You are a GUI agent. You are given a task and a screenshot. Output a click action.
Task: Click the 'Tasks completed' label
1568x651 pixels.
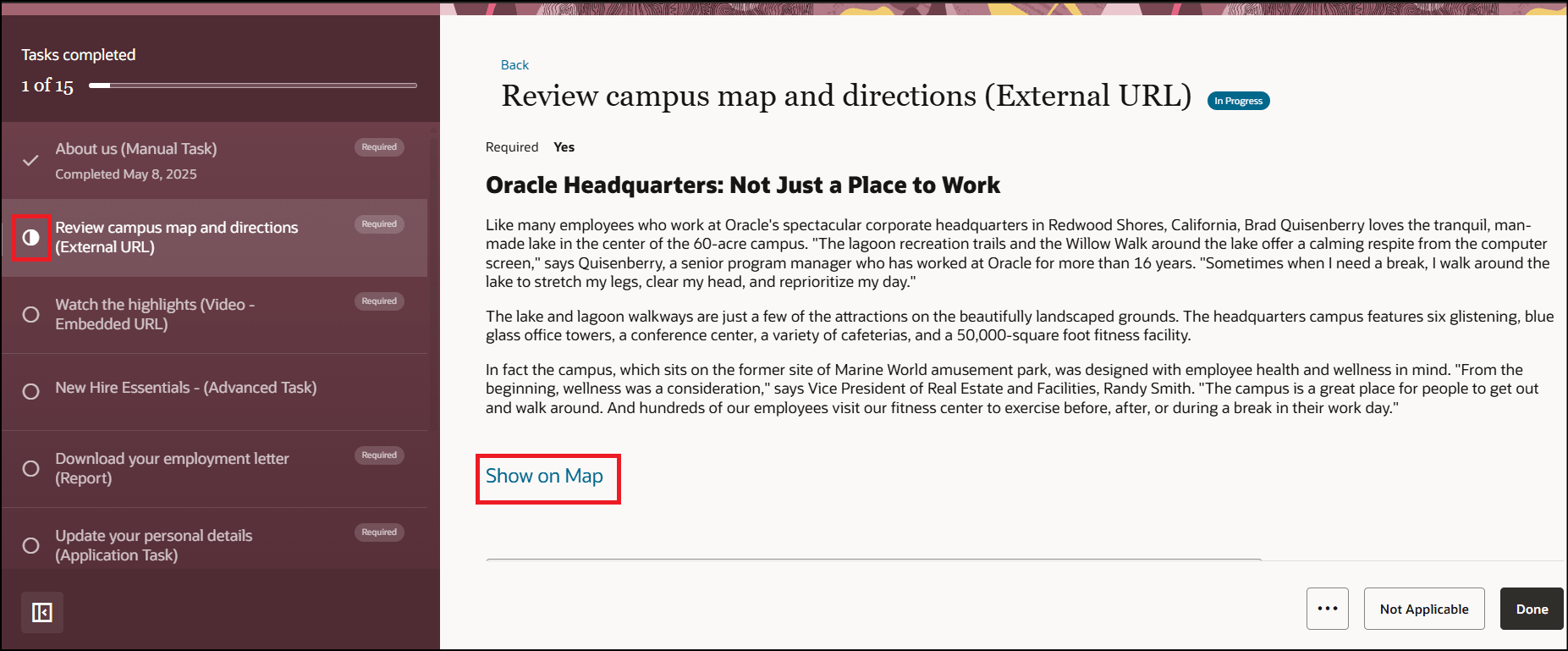pyautogui.click(x=79, y=55)
